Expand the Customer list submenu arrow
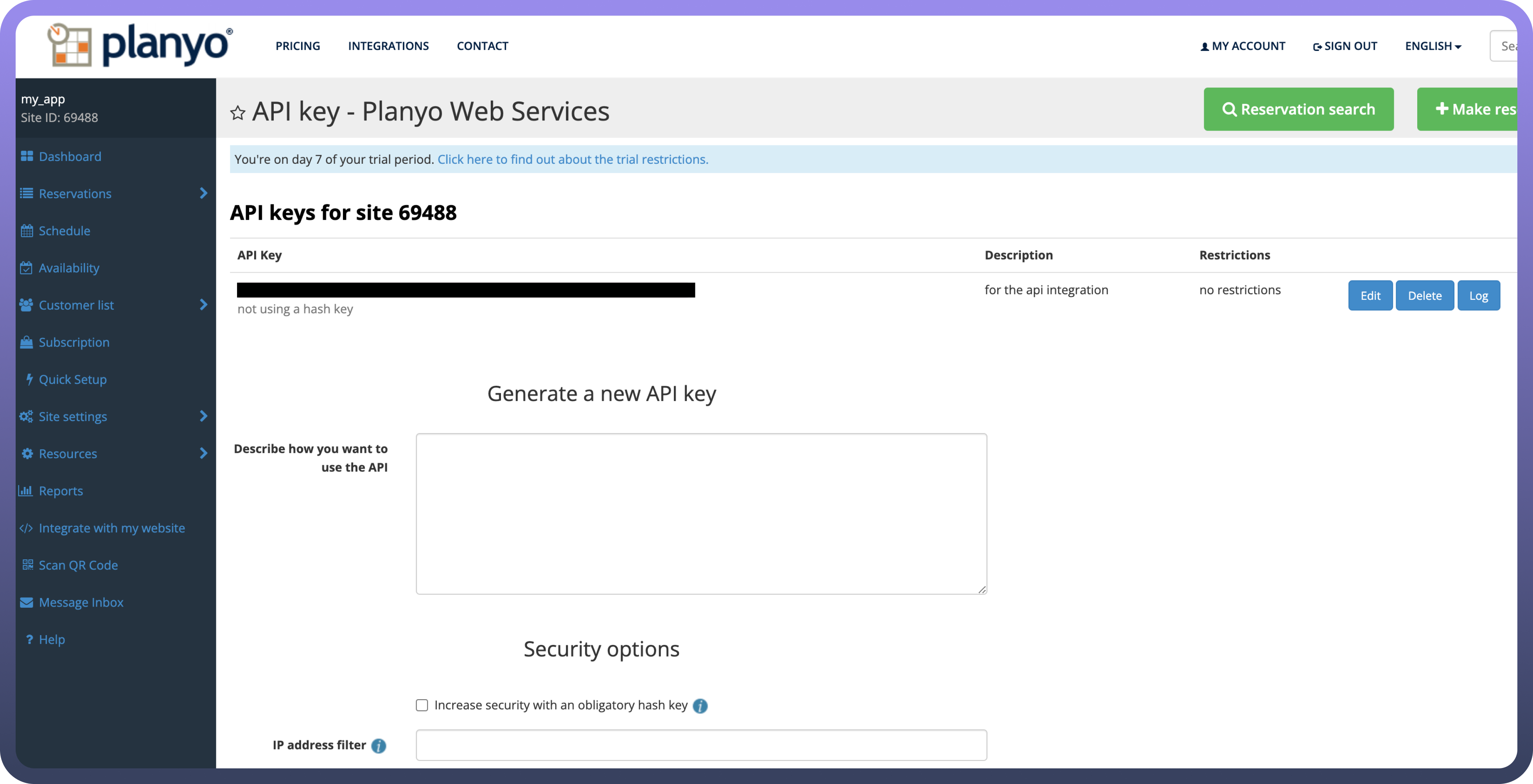The height and width of the screenshot is (784, 1533). (203, 304)
